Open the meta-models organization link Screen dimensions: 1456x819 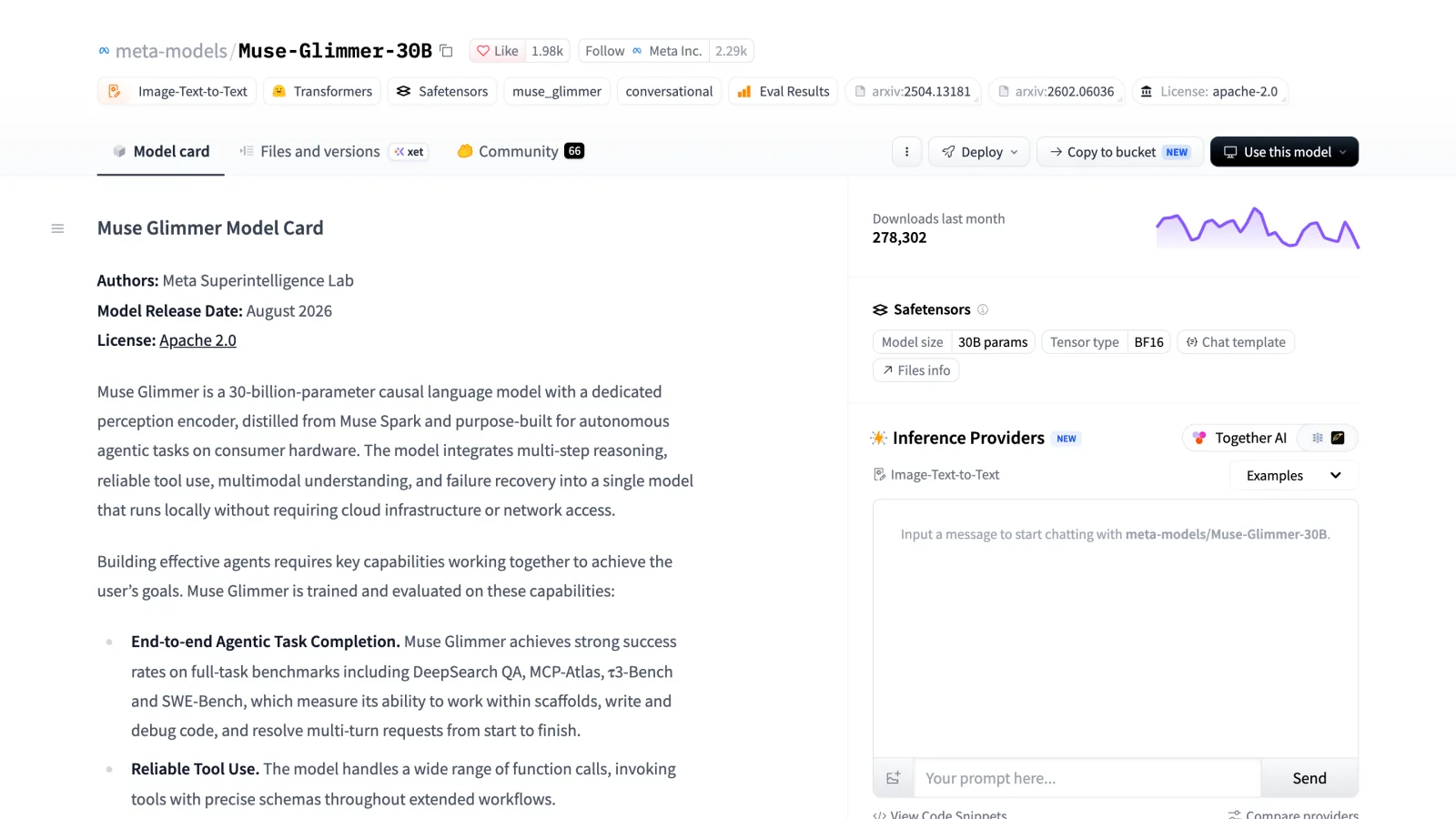[x=171, y=51]
